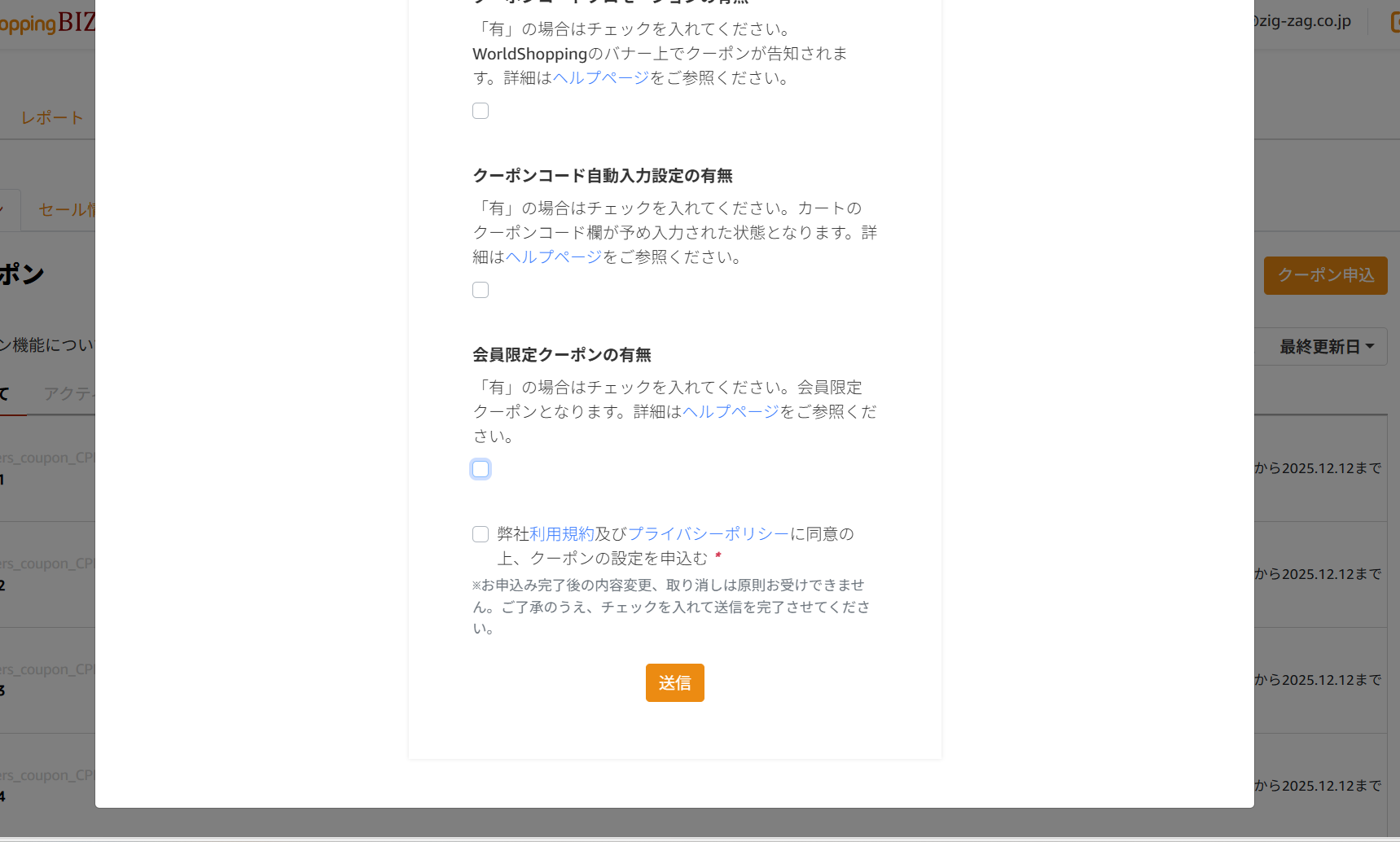Viewport: 1400px width, 842px height.
Task: Tick the 会員限定クーポンの有無 checkbox
Action: 481,469
